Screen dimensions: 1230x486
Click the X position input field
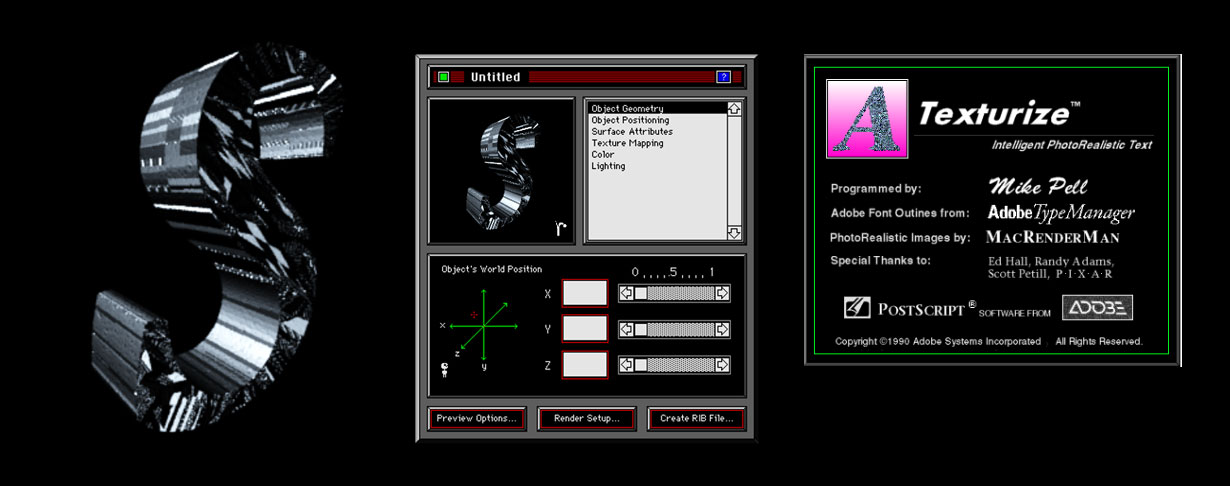point(585,293)
